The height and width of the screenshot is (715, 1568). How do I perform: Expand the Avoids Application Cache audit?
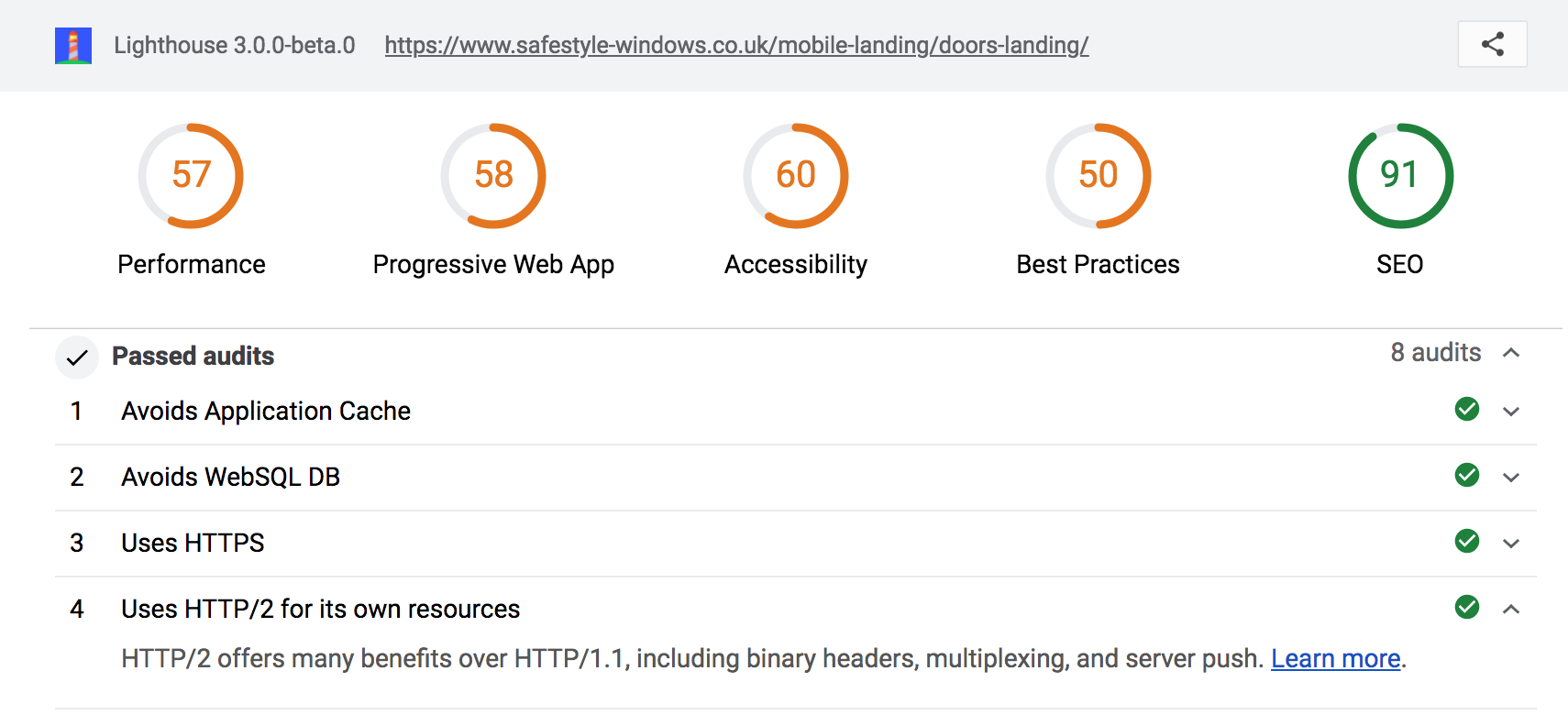pyautogui.click(x=1513, y=411)
